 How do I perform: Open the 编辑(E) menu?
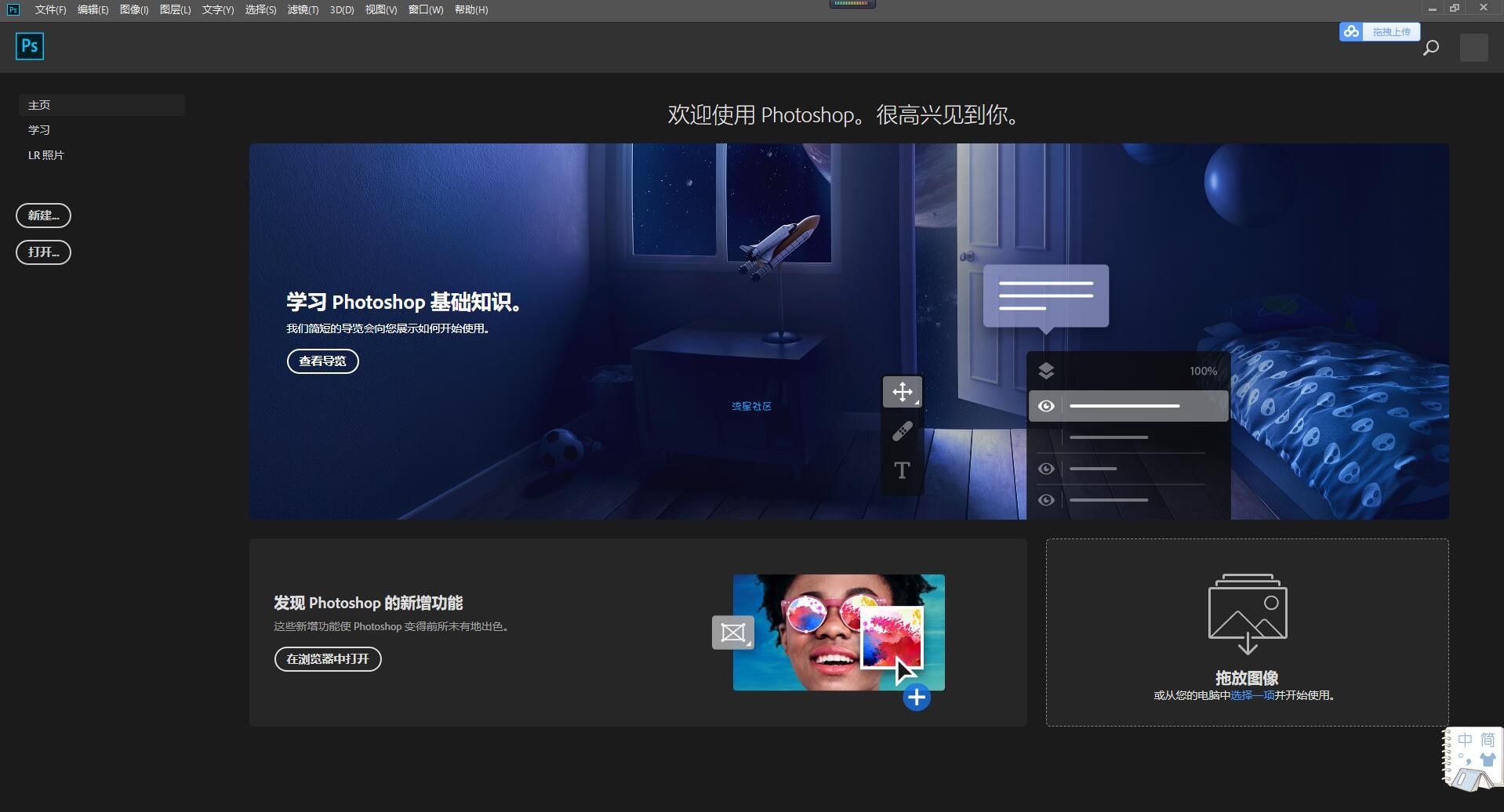[93, 9]
